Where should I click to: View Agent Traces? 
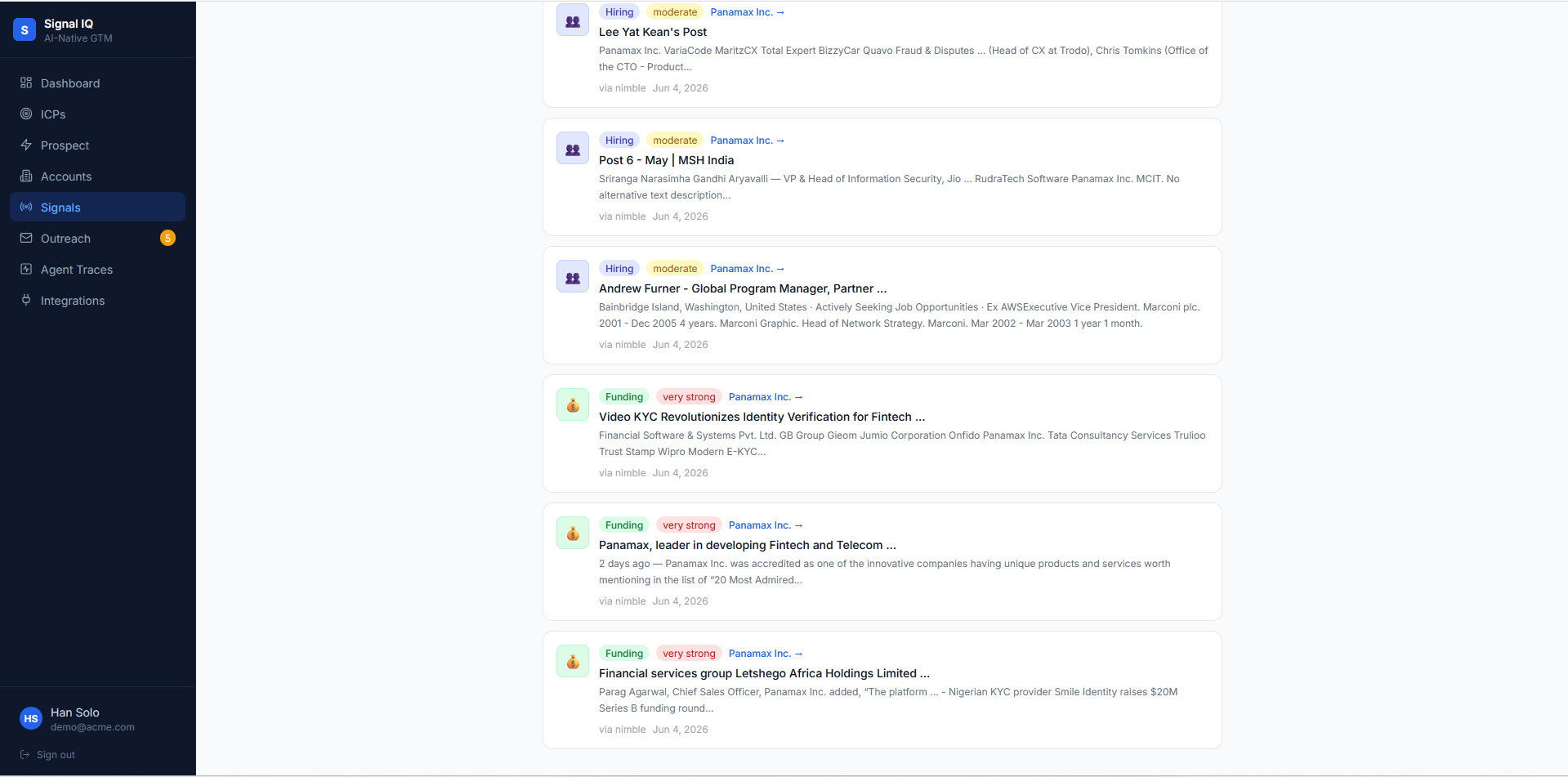click(x=97, y=269)
